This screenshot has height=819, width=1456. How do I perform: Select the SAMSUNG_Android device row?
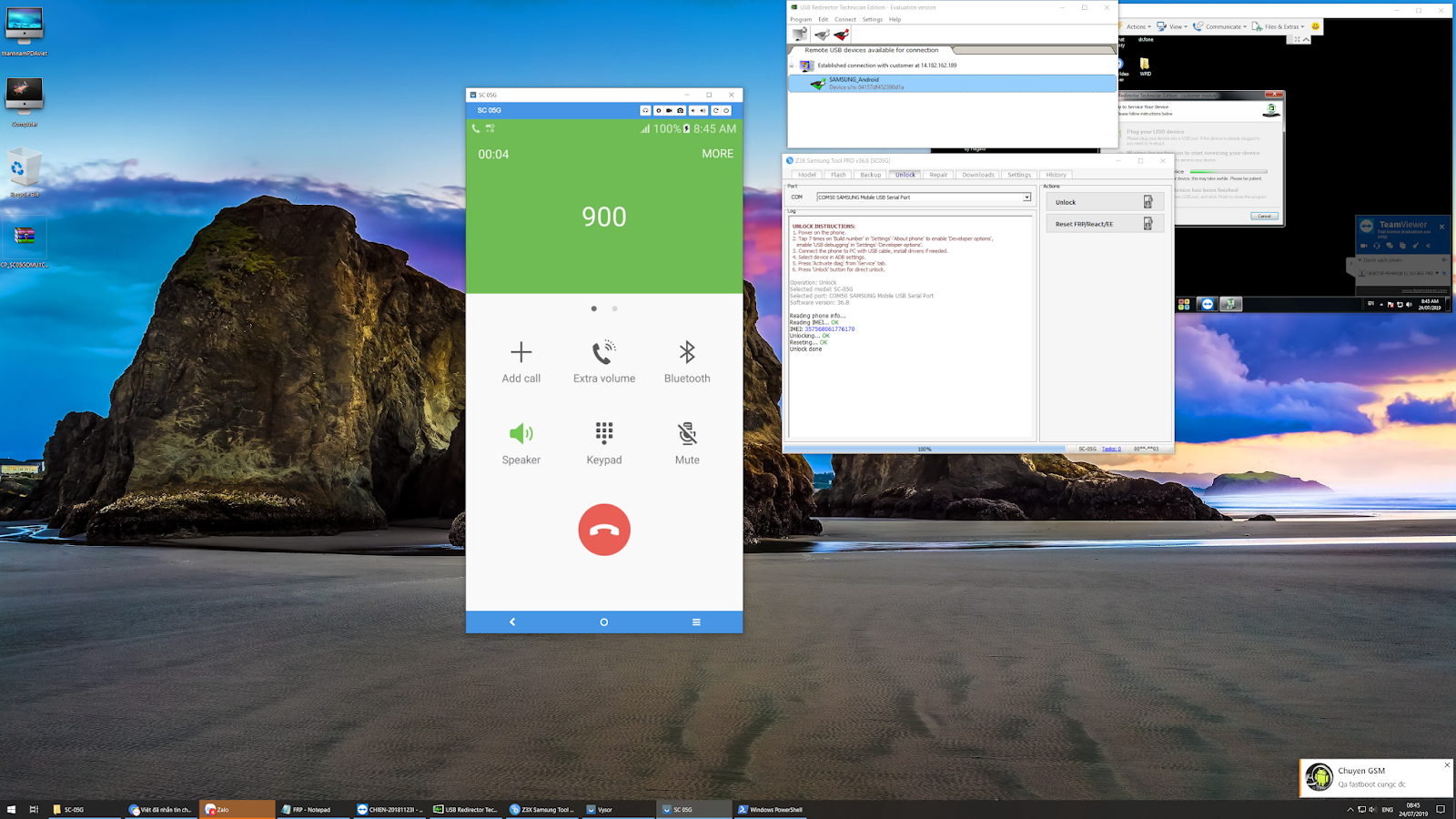tap(952, 84)
